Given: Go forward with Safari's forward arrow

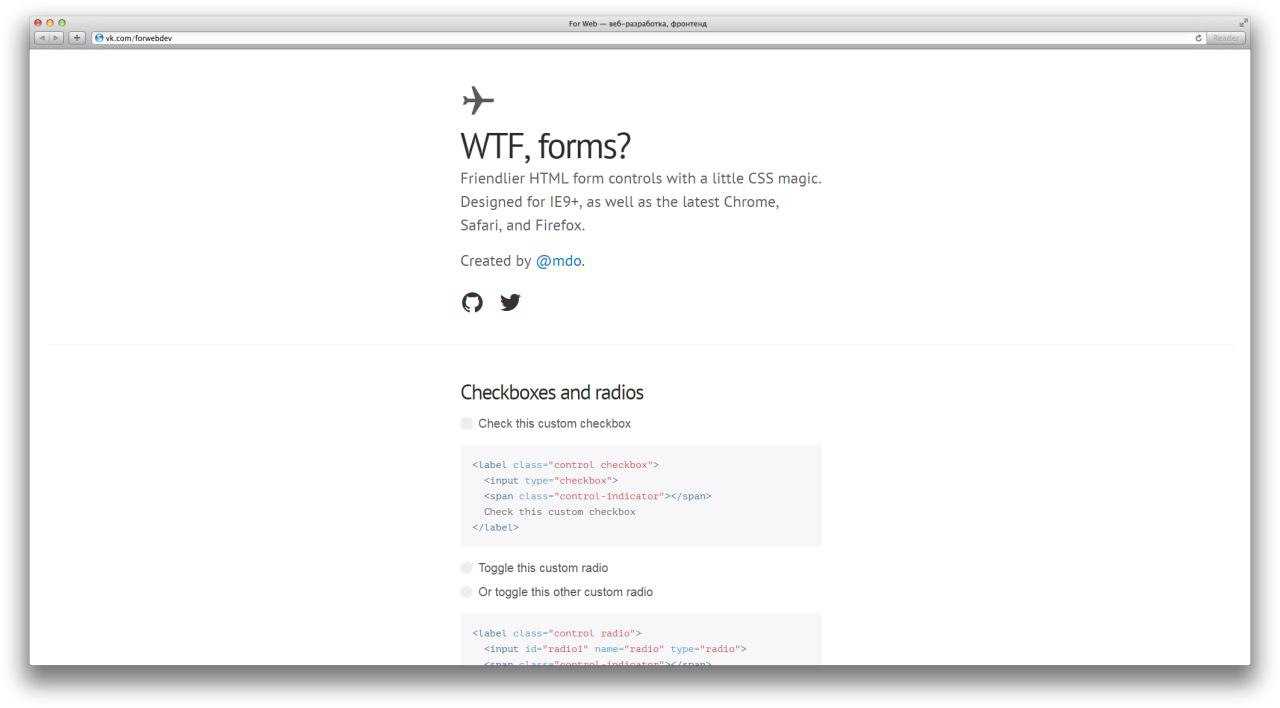Looking at the screenshot, I should pos(57,38).
